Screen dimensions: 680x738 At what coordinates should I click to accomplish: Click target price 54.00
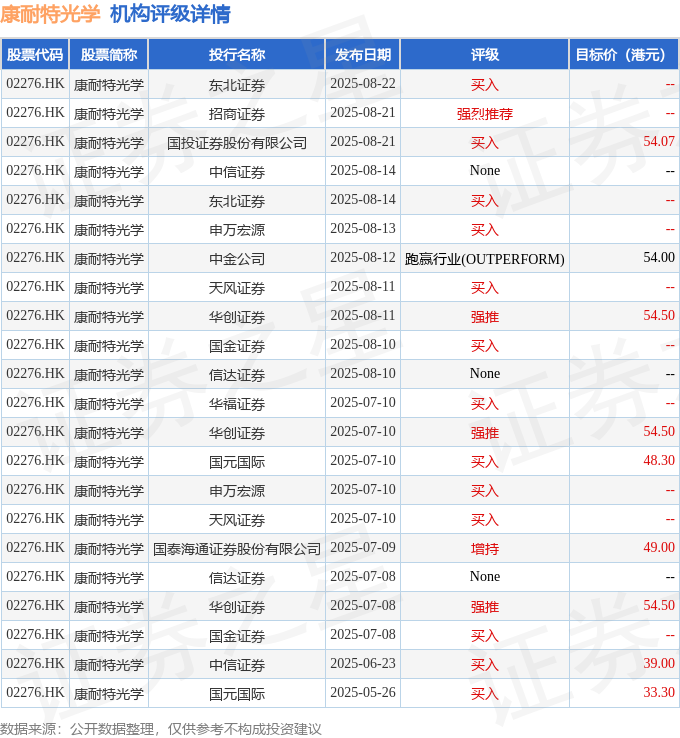(x=659, y=257)
